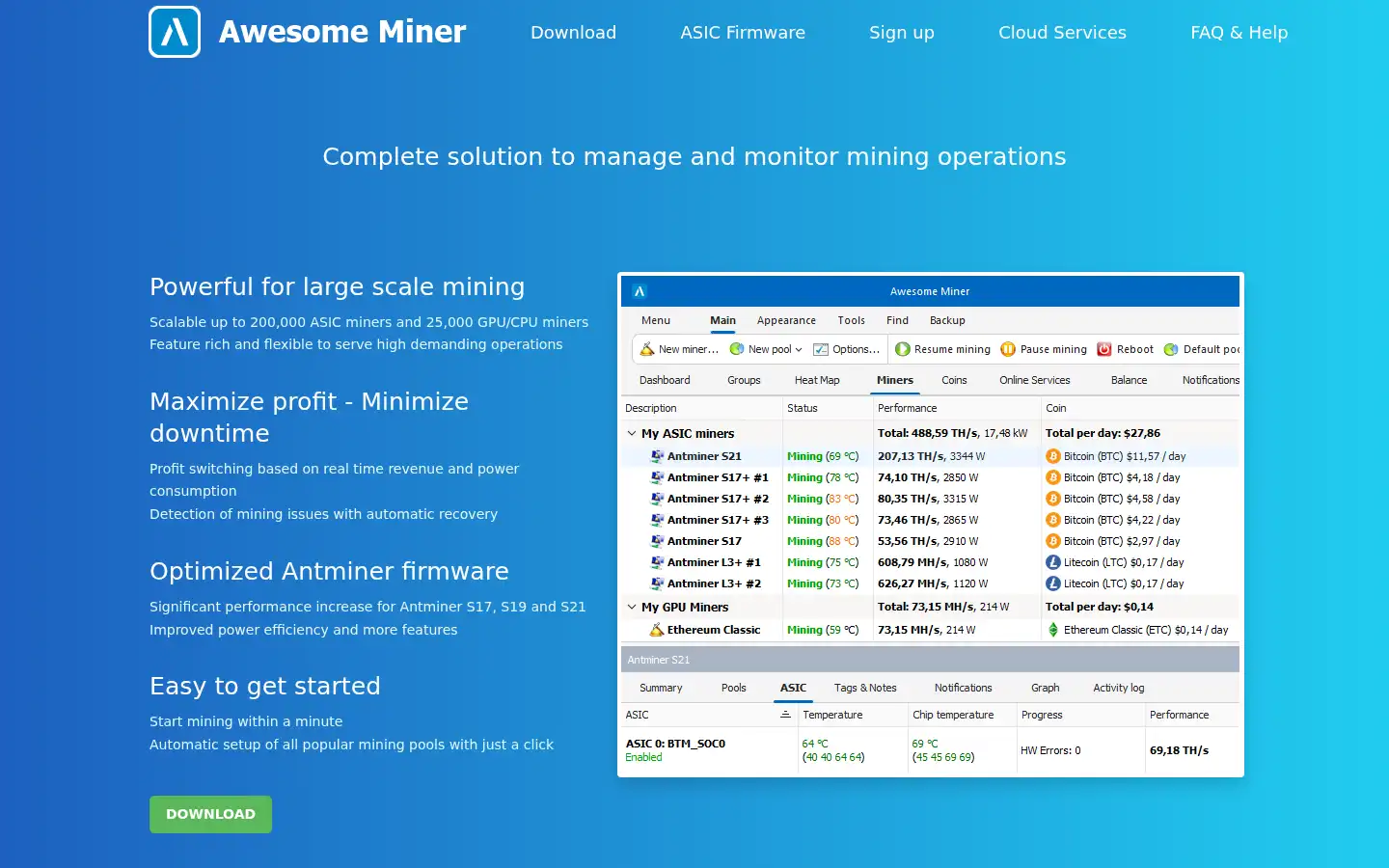
Task: Click the 'Total per day: $27,86' cell
Action: click(1103, 434)
